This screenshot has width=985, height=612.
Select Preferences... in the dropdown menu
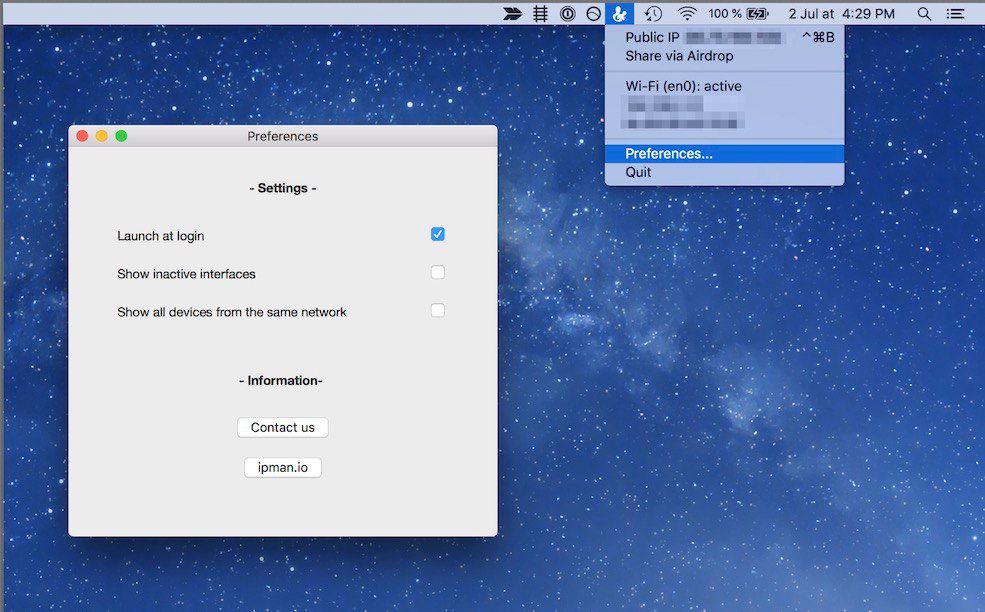coord(724,154)
